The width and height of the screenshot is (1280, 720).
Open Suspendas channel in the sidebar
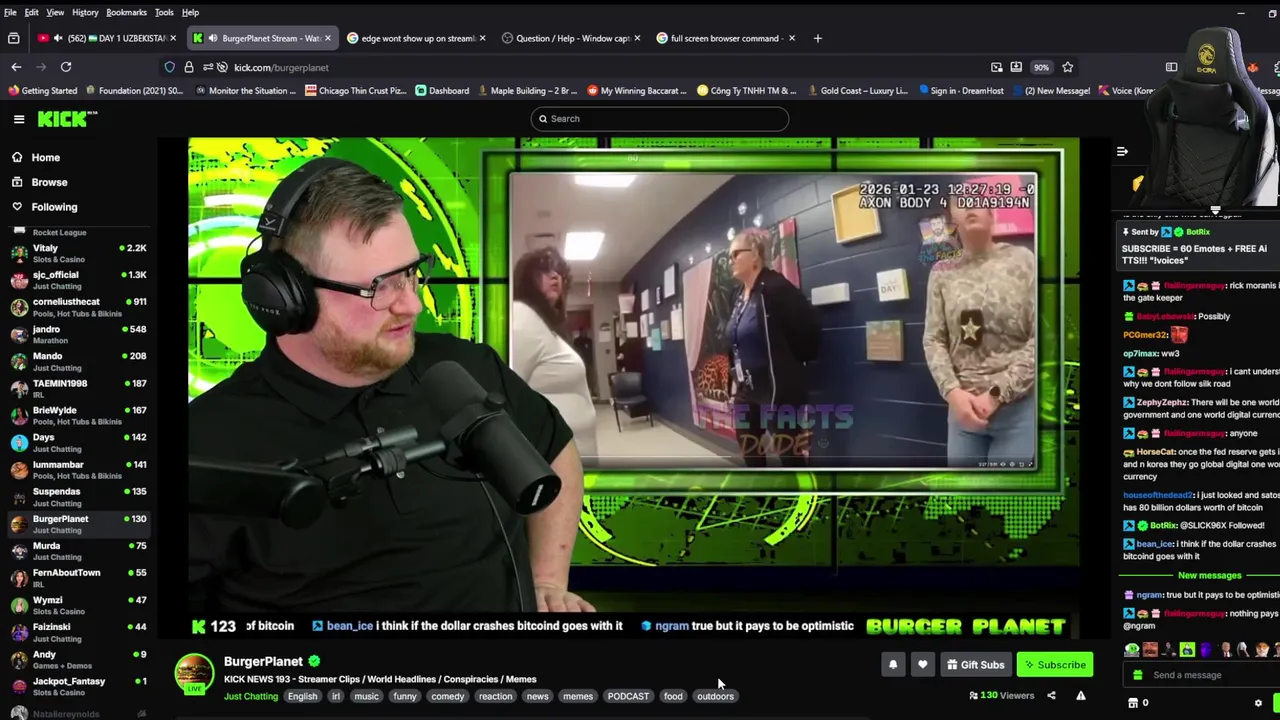click(x=77, y=497)
